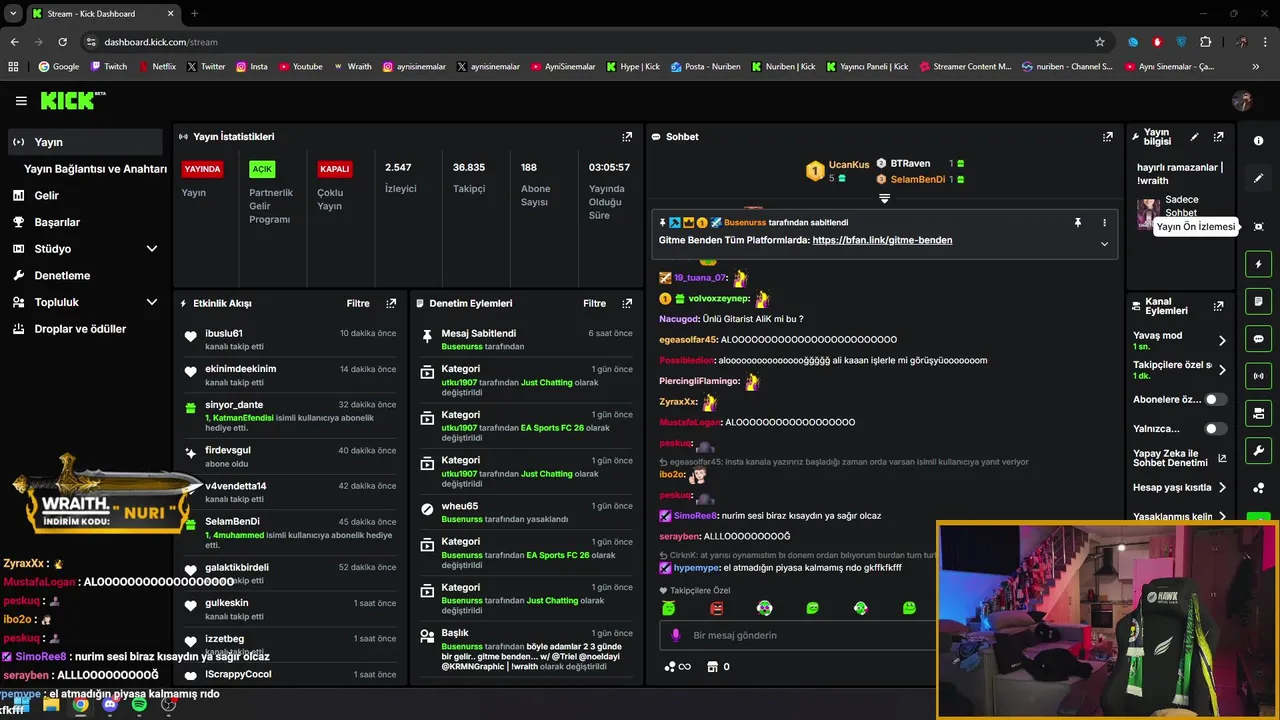Edit stream info with pencil in Yayın bilgisi
Viewport: 1280px width, 720px height.
[x=1194, y=137]
